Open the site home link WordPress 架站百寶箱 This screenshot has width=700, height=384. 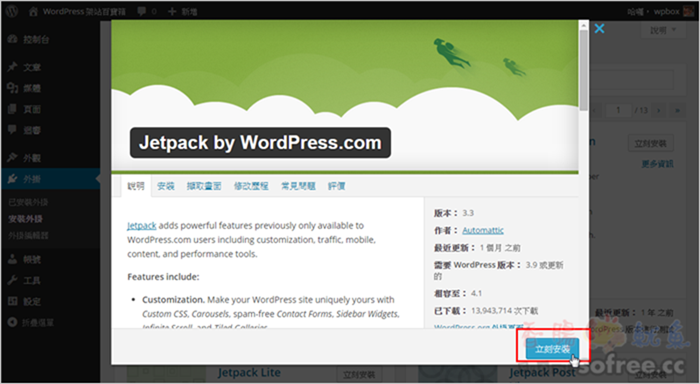point(77,11)
